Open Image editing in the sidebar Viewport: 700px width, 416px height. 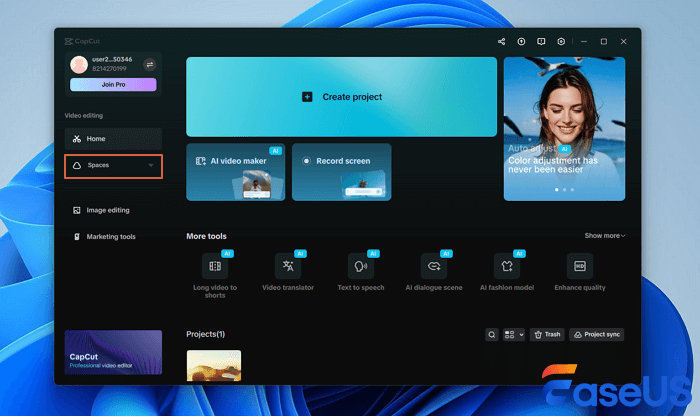pos(107,211)
